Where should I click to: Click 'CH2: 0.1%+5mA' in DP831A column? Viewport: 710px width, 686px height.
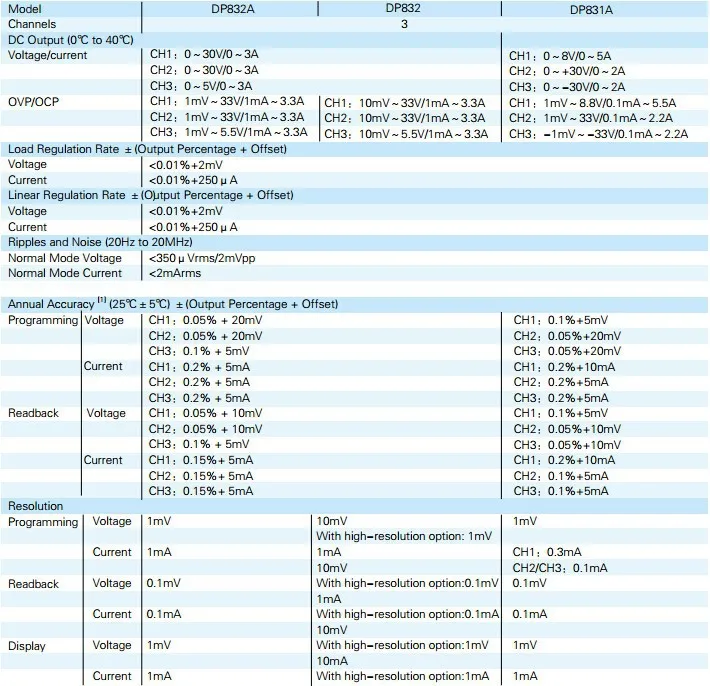(x=561, y=476)
